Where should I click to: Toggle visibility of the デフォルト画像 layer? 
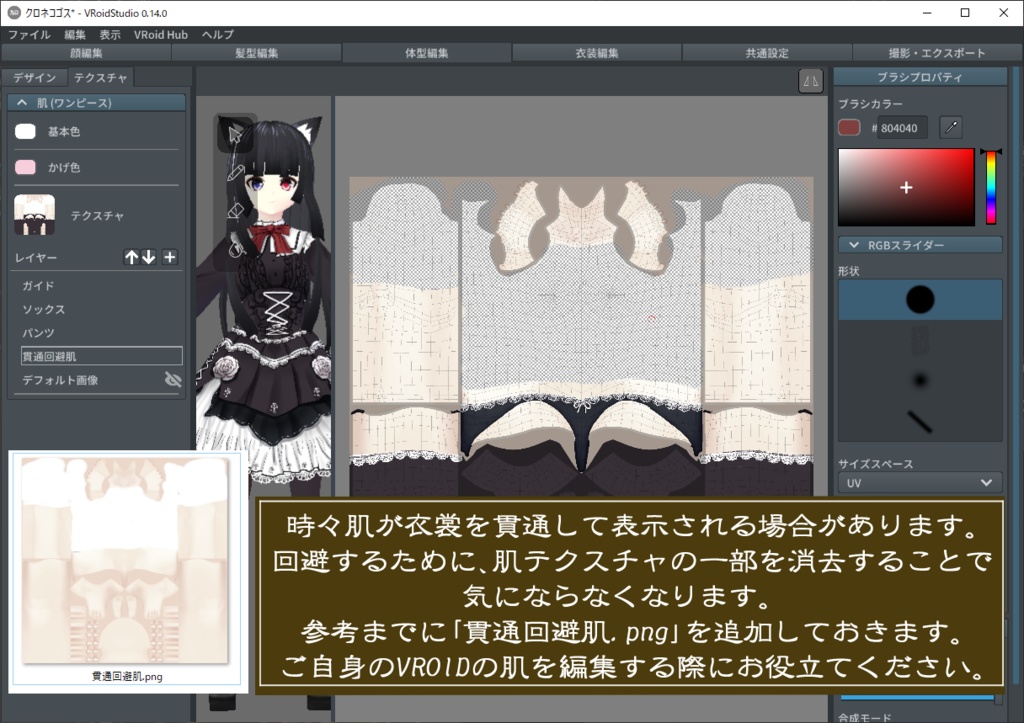click(174, 379)
